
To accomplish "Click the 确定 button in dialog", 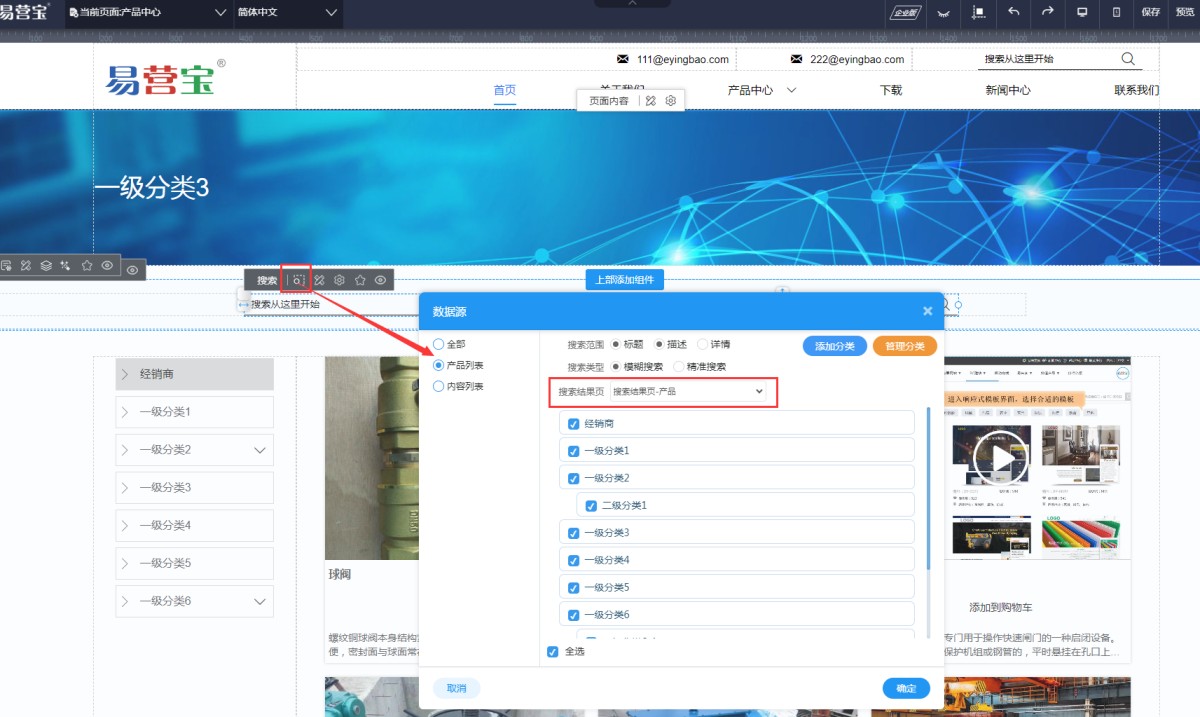I will click(x=906, y=688).
